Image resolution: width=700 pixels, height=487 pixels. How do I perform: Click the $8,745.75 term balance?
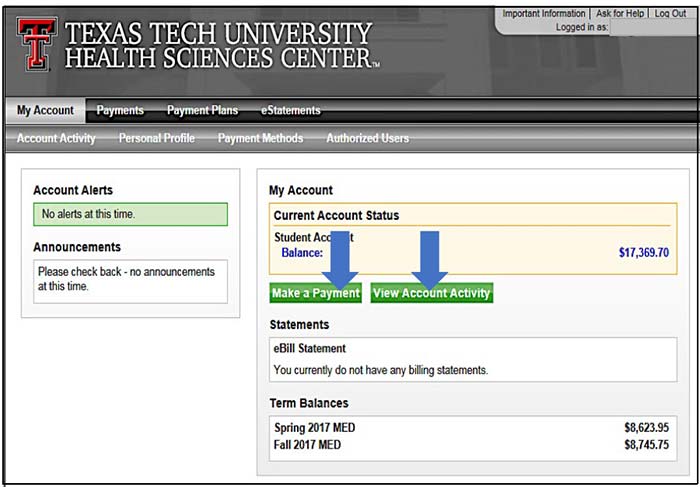[x=646, y=445]
